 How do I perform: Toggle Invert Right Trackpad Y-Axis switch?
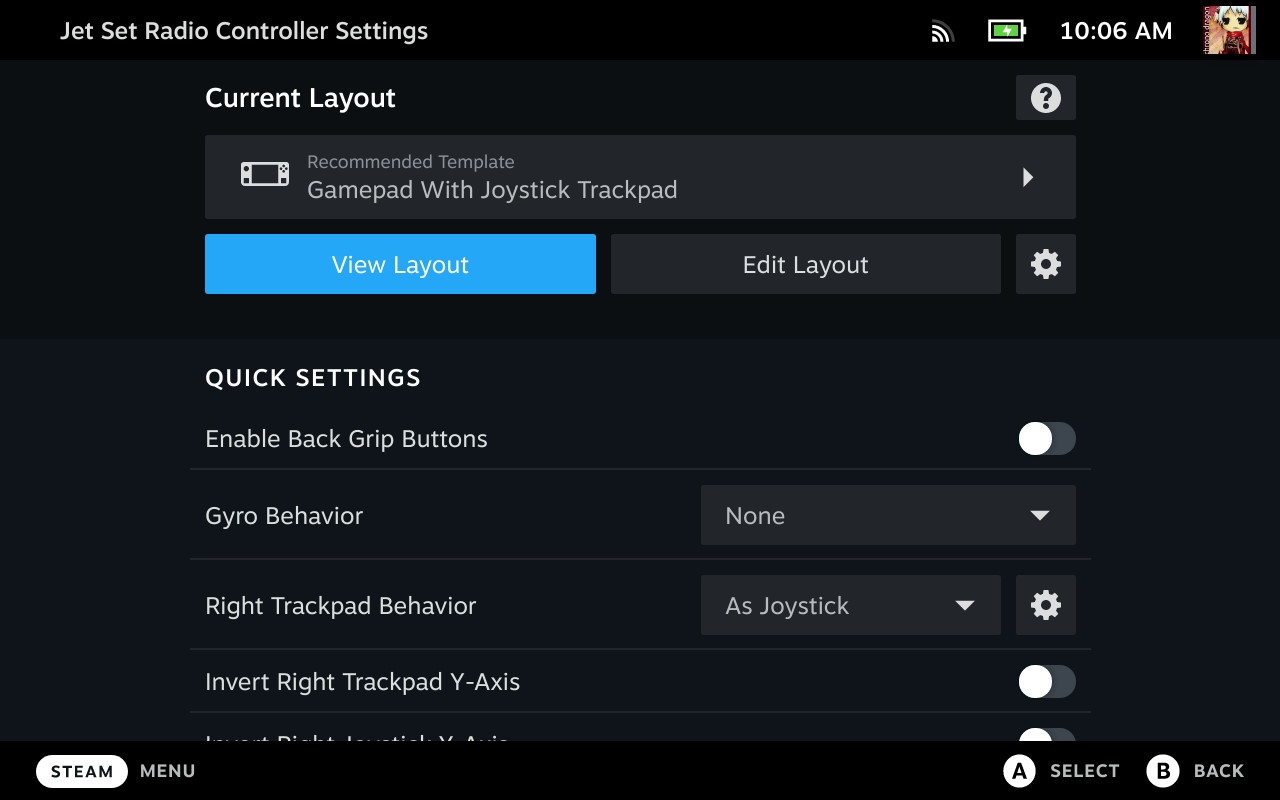tap(1046, 682)
